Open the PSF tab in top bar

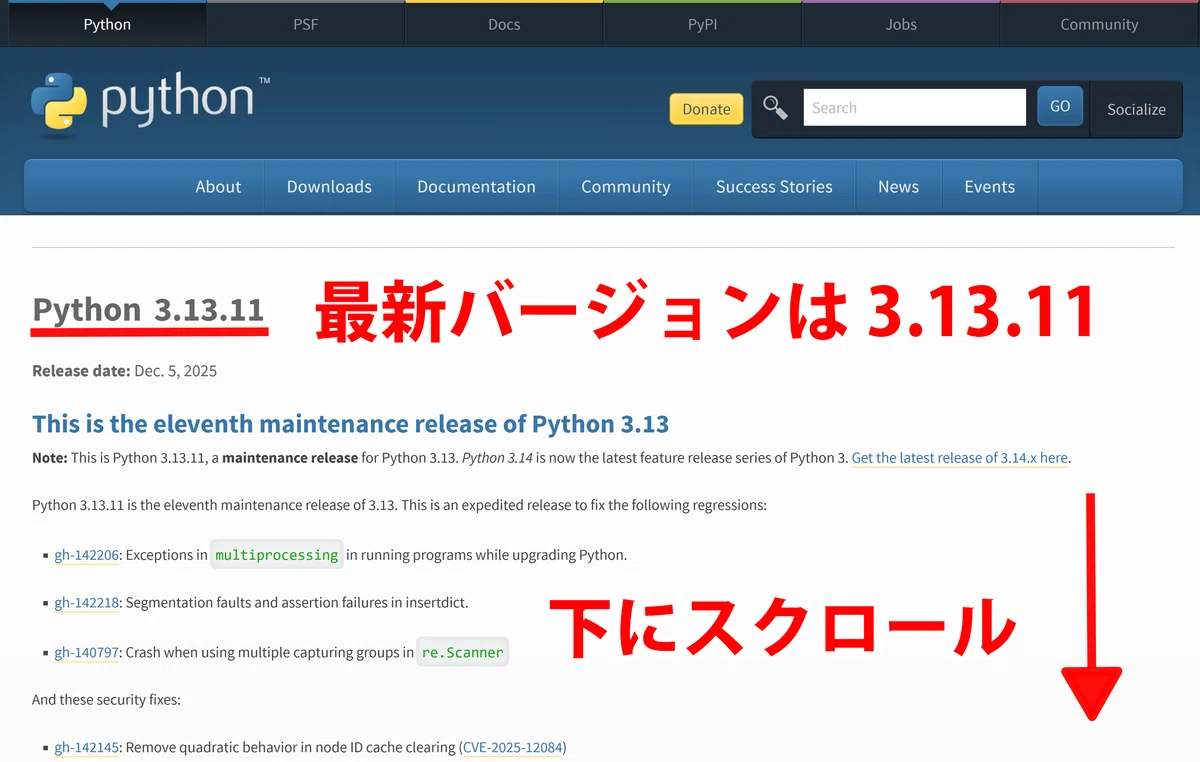(305, 24)
